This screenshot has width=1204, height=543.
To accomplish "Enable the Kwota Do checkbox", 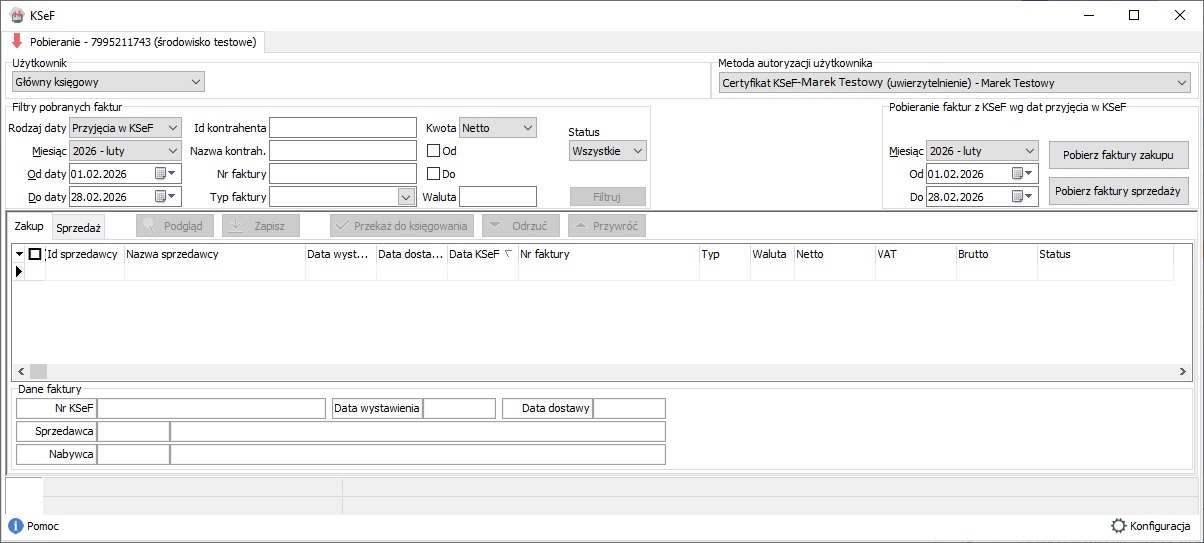I will point(434,174).
